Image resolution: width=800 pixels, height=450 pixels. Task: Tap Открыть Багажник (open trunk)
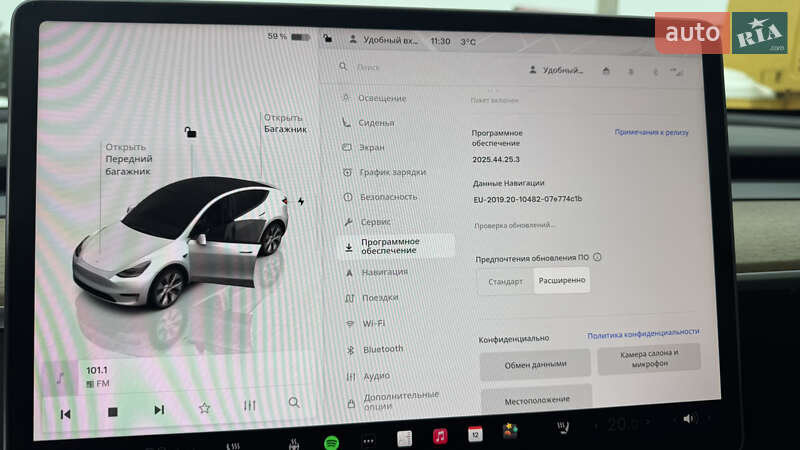coord(285,124)
